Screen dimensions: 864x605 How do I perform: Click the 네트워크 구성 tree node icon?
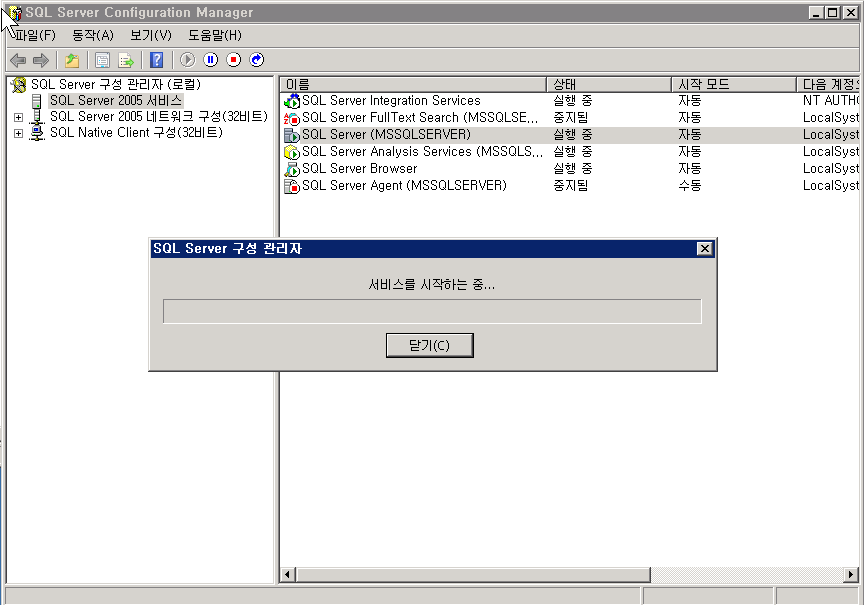tap(37, 117)
